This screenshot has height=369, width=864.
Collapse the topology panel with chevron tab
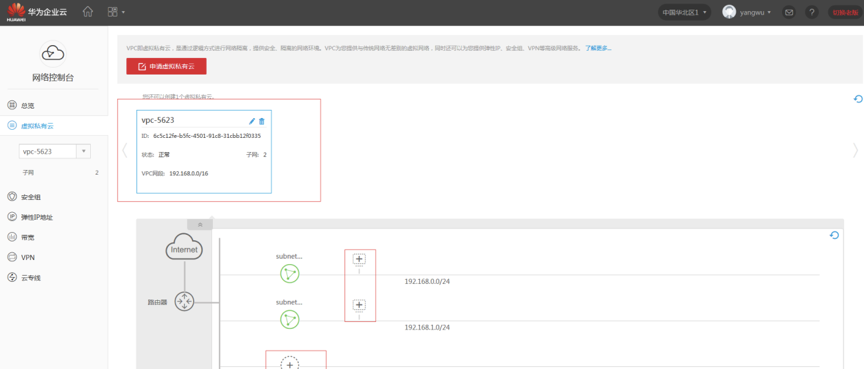click(200, 224)
